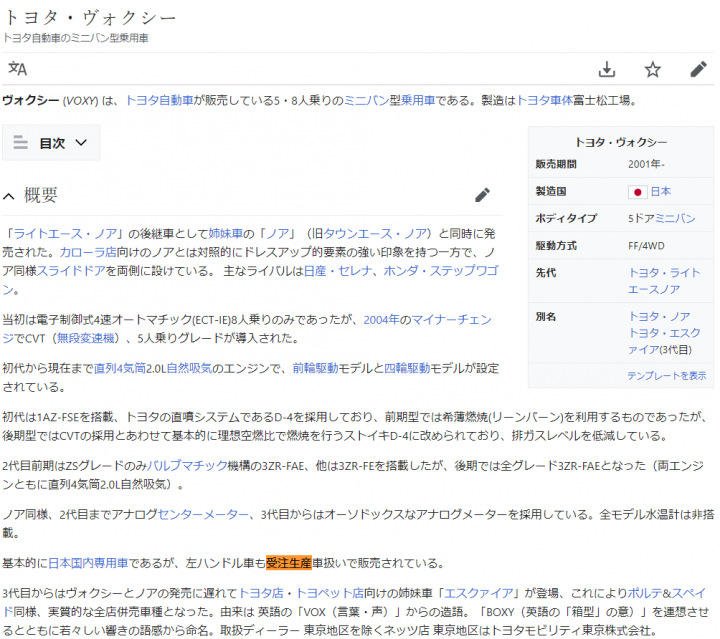The image size is (720, 639).
Task: Open the 2004年 link
Action: [x=382, y=320]
